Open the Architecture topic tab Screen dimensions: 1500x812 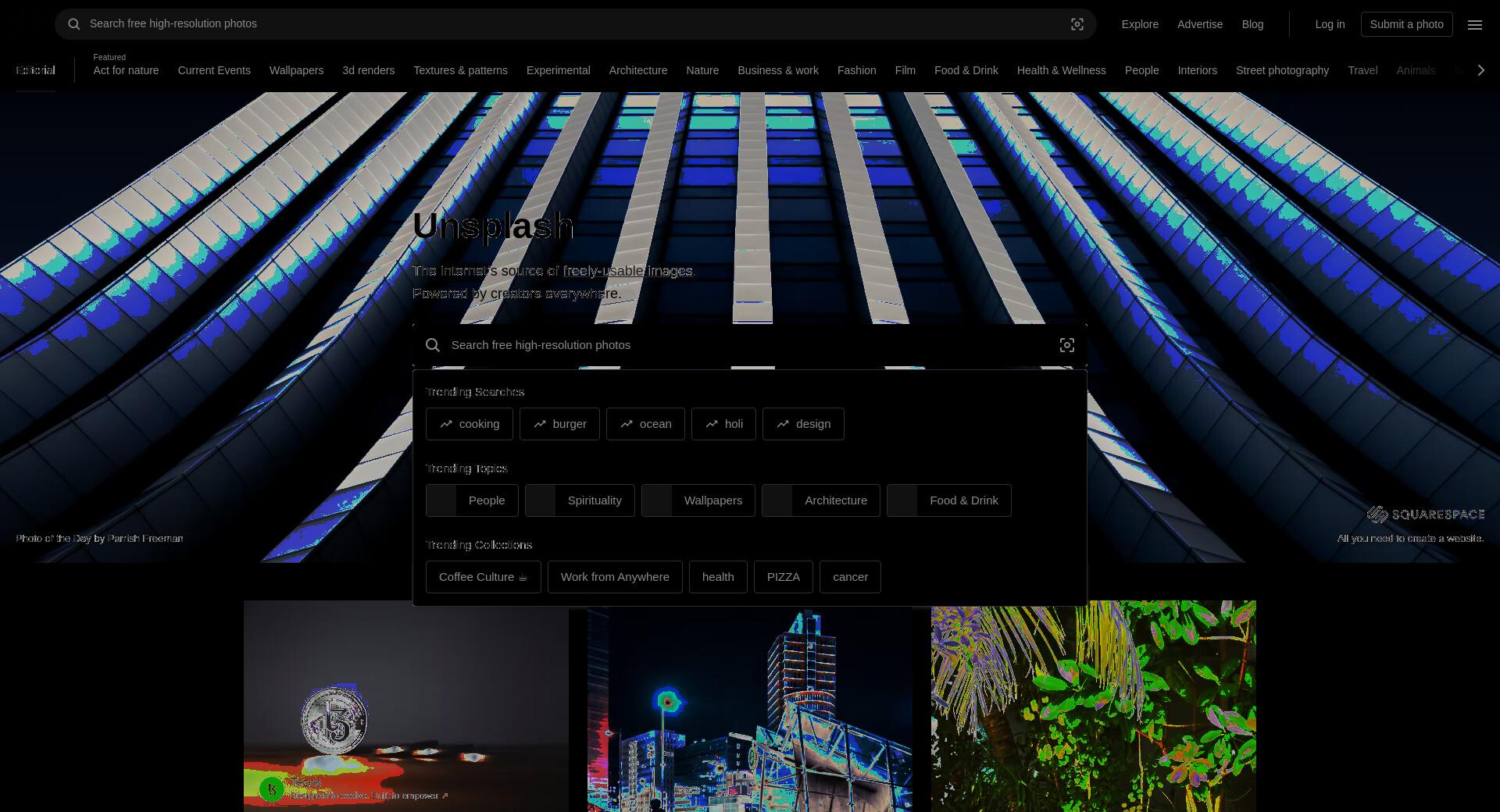(x=637, y=70)
